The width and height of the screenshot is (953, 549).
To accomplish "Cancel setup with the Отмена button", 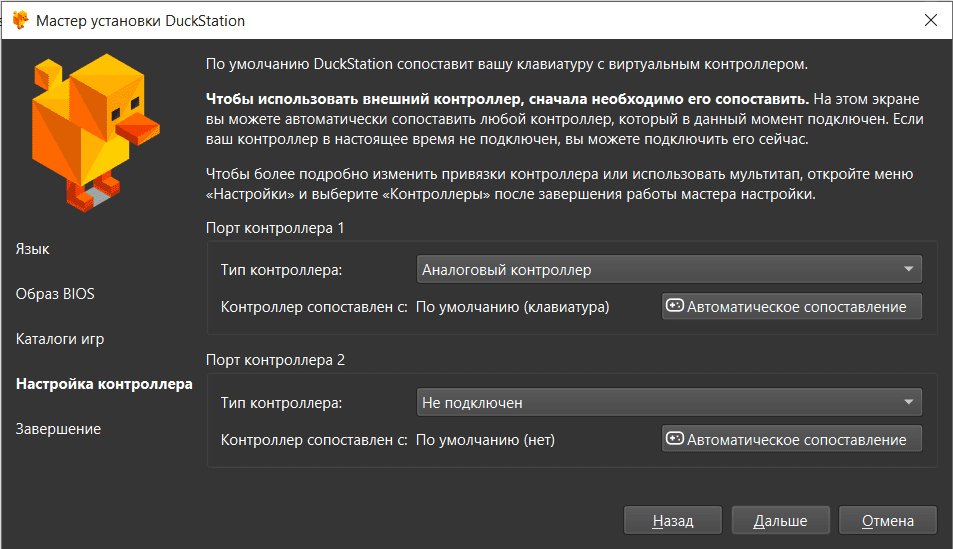I will (x=888, y=520).
